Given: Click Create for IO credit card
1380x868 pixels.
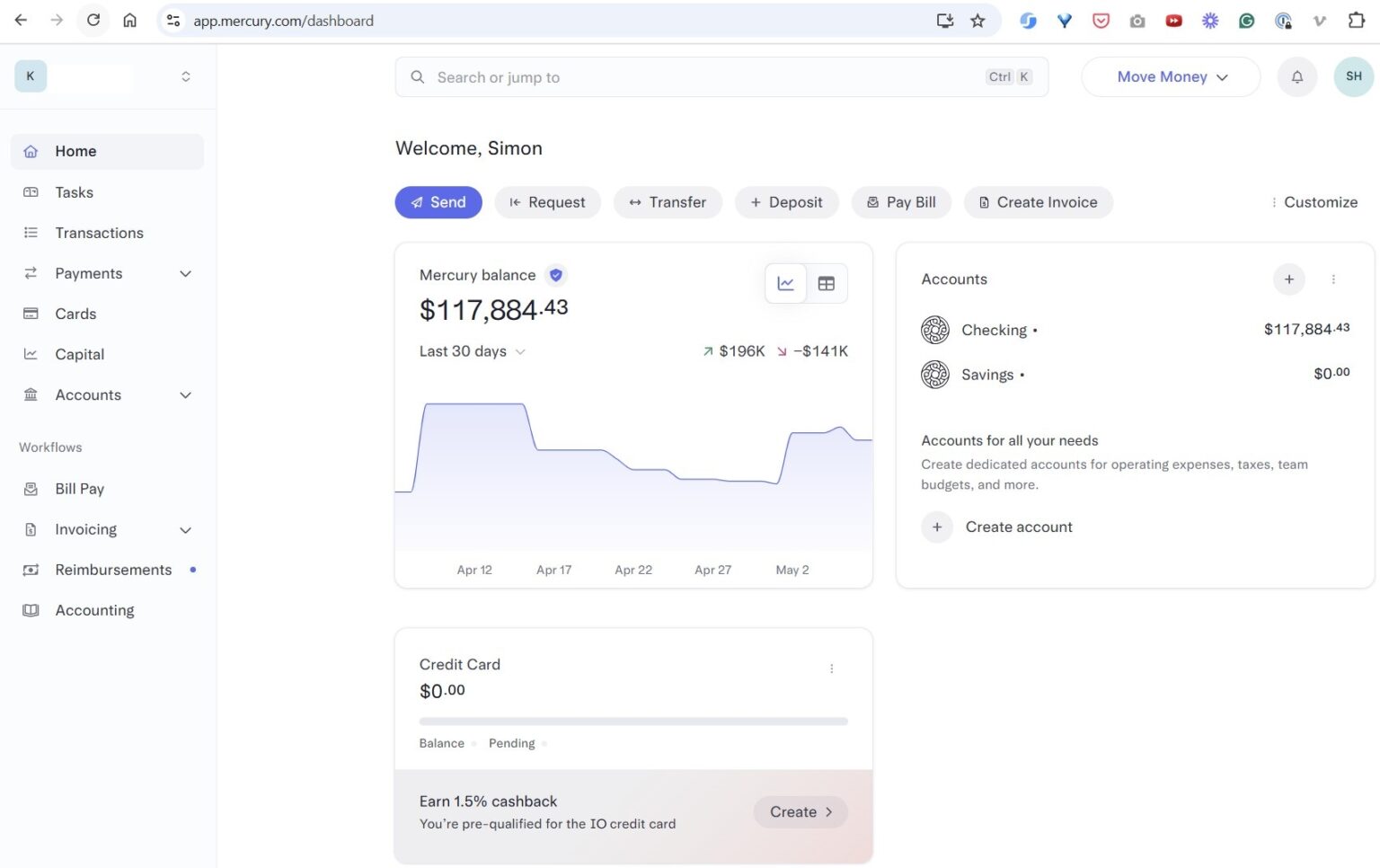Looking at the screenshot, I should [x=801, y=811].
